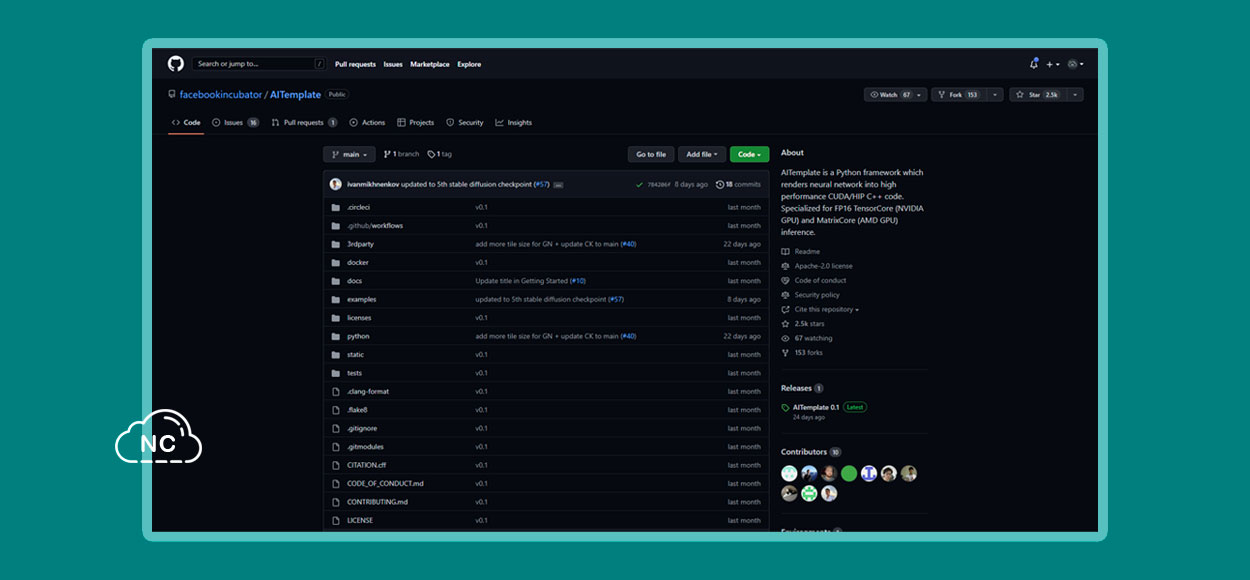Expand the Star lists dropdown arrow
The width and height of the screenshot is (1250, 580).
[x=1074, y=95]
